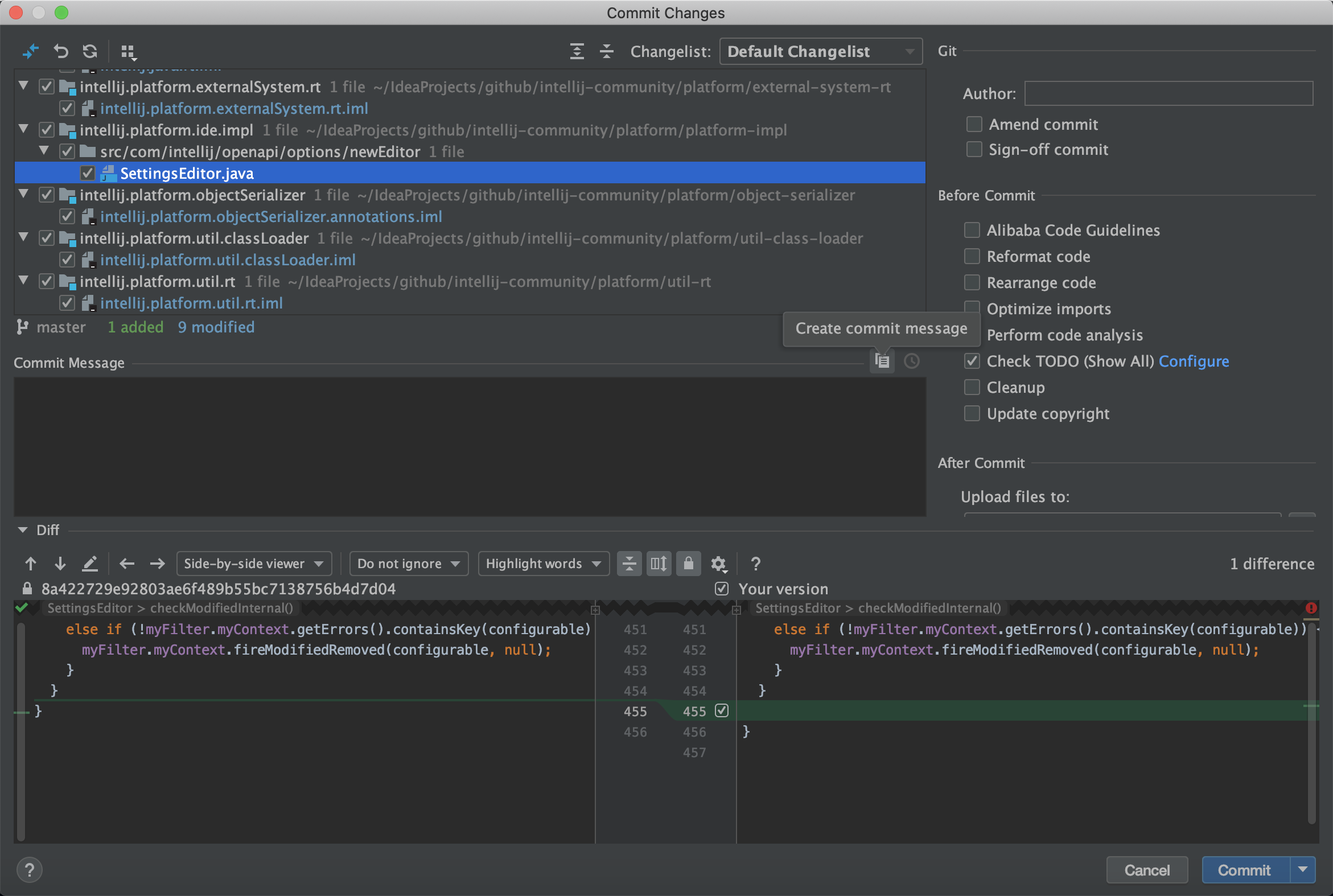Click the Group By toolbar icon
Screen dimensions: 1333x896
(x=129, y=52)
